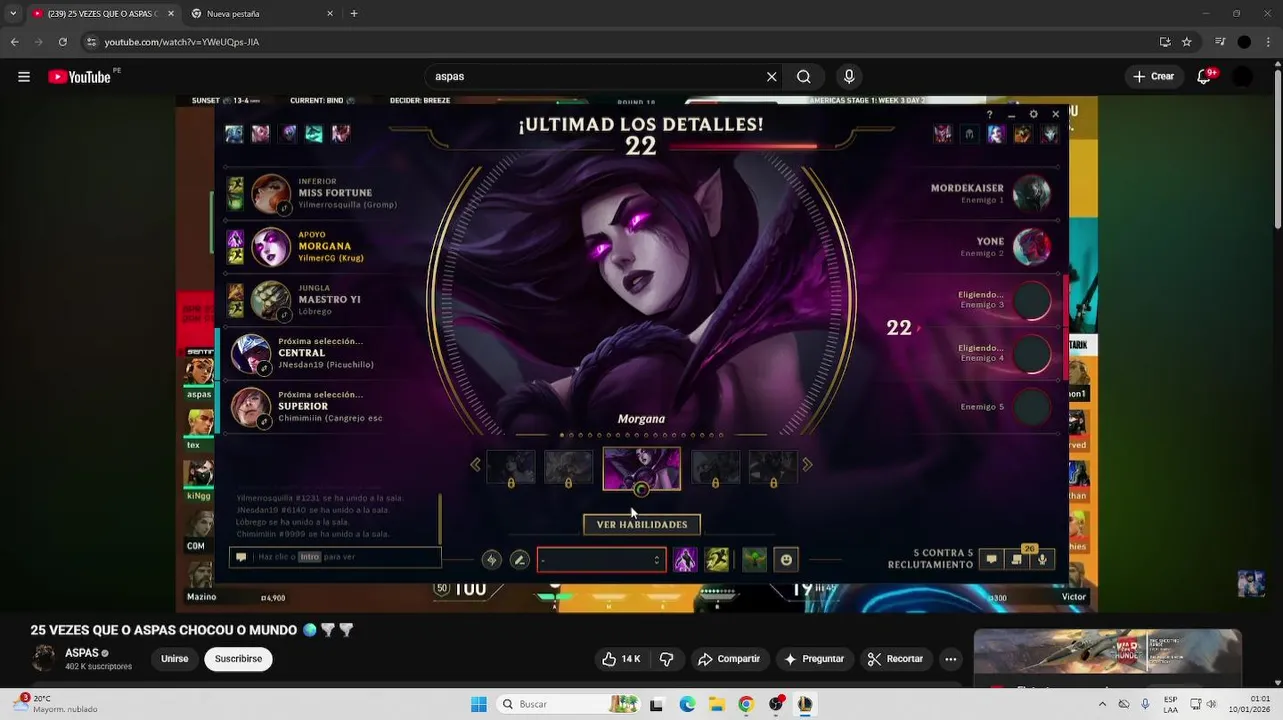Screen dimensions: 1283x720
Task: Click the champ select chat input field
Action: pos(335,557)
